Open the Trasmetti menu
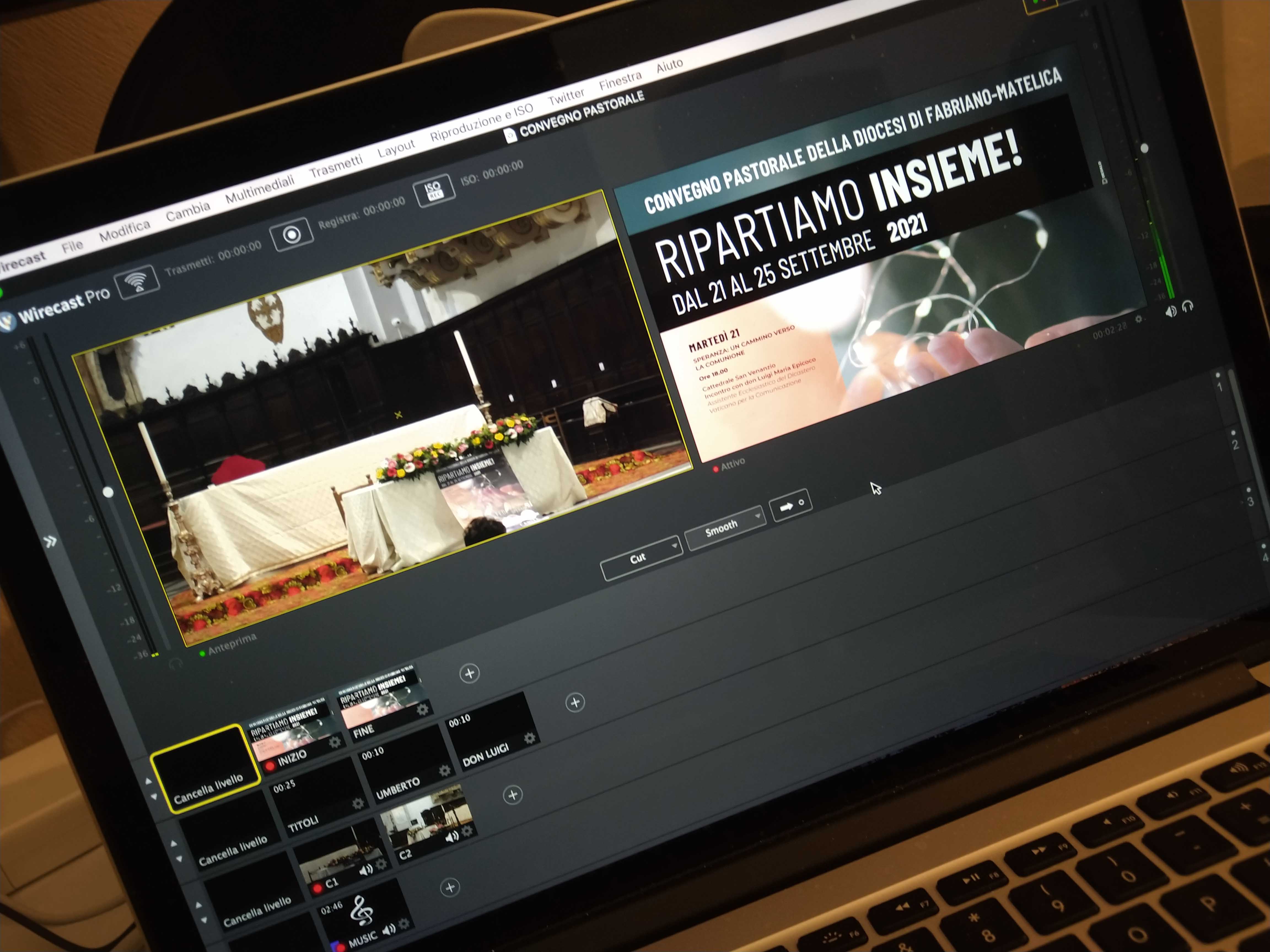The width and height of the screenshot is (1270, 952). tap(336, 166)
